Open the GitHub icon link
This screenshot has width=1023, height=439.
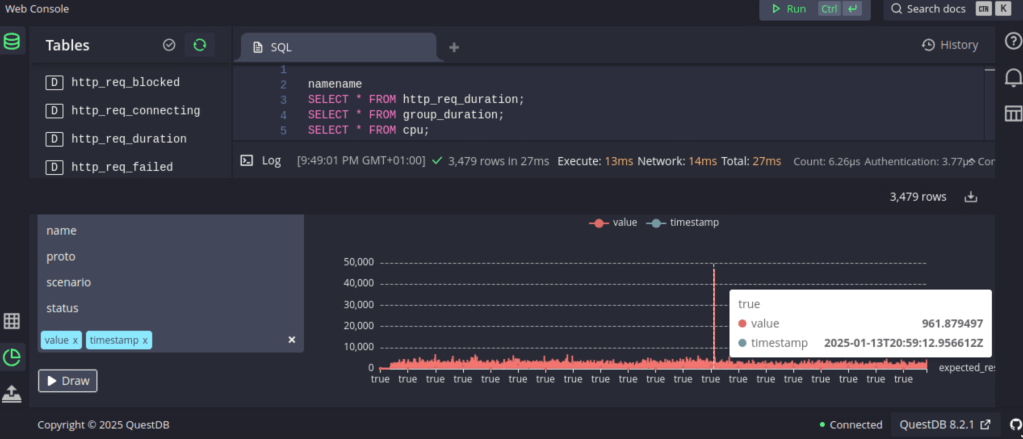point(1016,424)
